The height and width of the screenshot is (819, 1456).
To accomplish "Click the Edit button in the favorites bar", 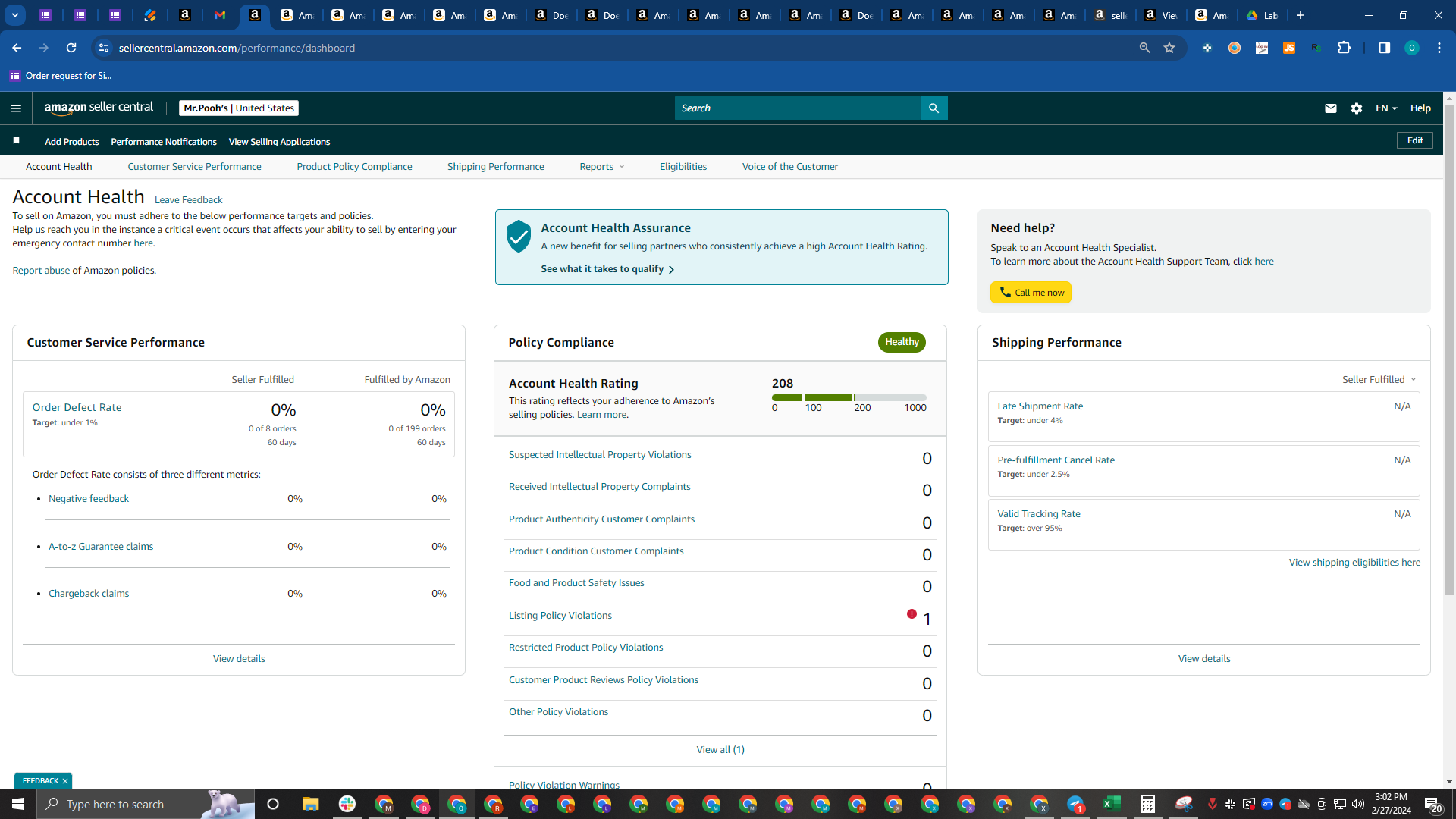I will (1415, 140).
